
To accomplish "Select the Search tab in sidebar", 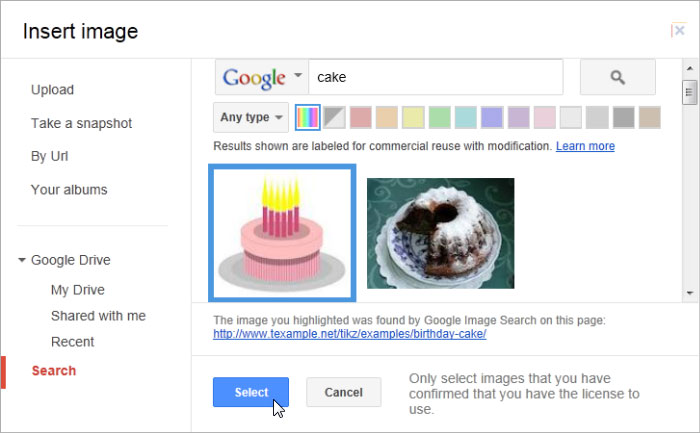I will (54, 371).
